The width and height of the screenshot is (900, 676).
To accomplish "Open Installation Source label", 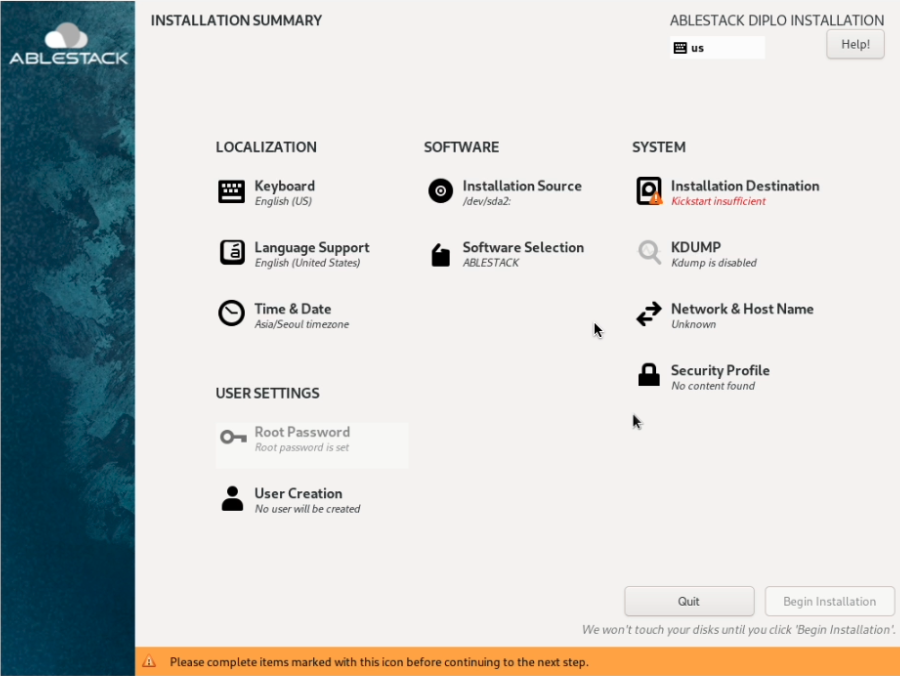I will [522, 186].
